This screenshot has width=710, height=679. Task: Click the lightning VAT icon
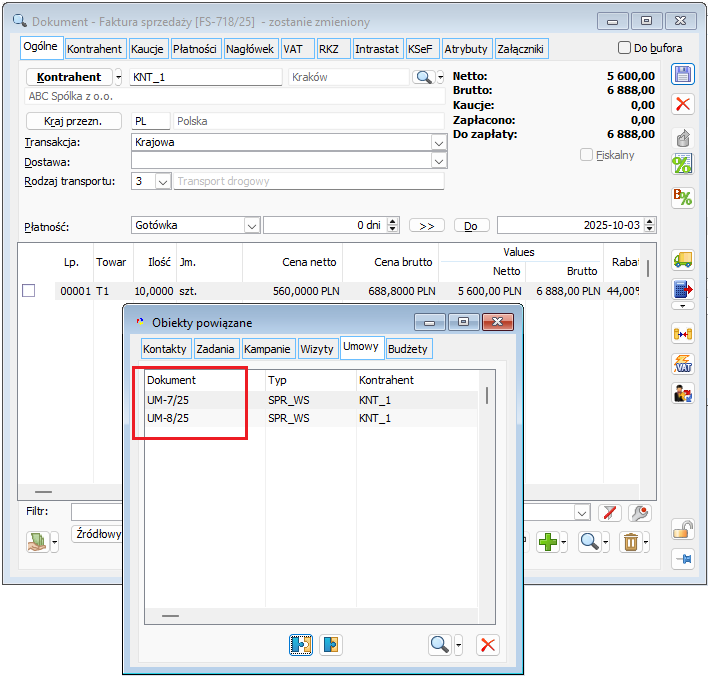point(684,364)
